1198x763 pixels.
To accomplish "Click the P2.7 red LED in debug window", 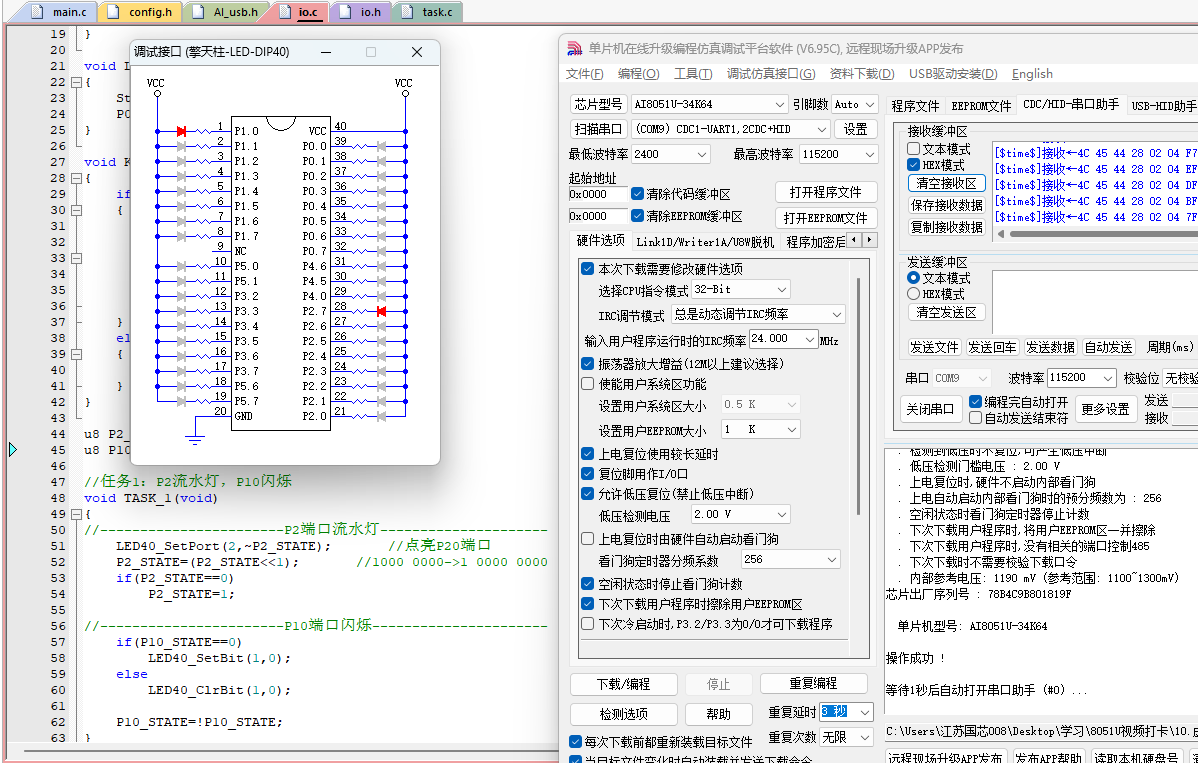I will [x=380, y=311].
